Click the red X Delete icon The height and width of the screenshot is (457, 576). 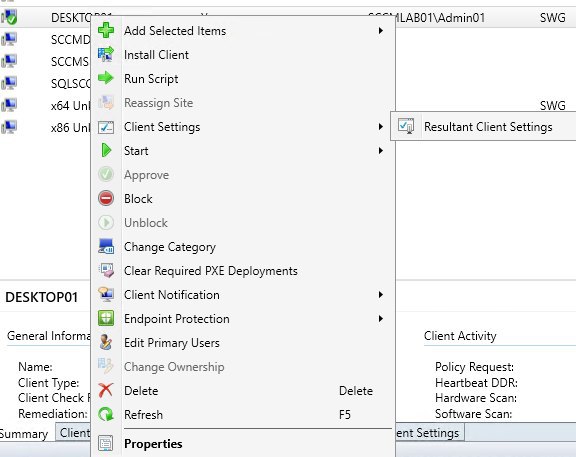pyautogui.click(x=106, y=391)
